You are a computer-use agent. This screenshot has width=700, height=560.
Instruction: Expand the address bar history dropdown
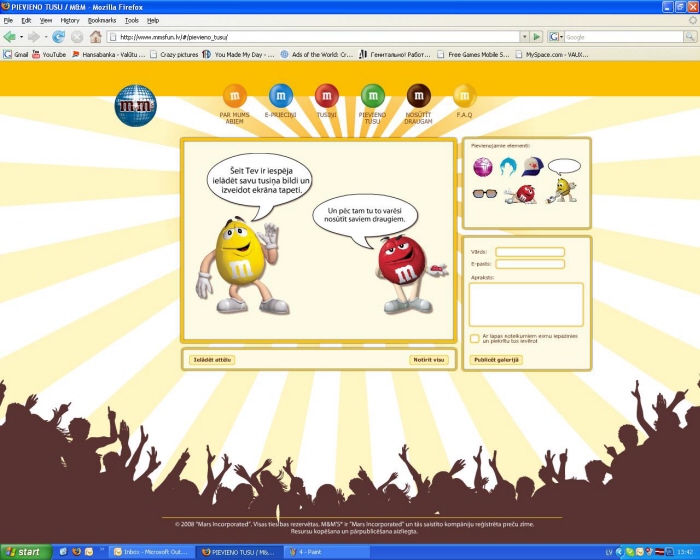click(x=525, y=37)
